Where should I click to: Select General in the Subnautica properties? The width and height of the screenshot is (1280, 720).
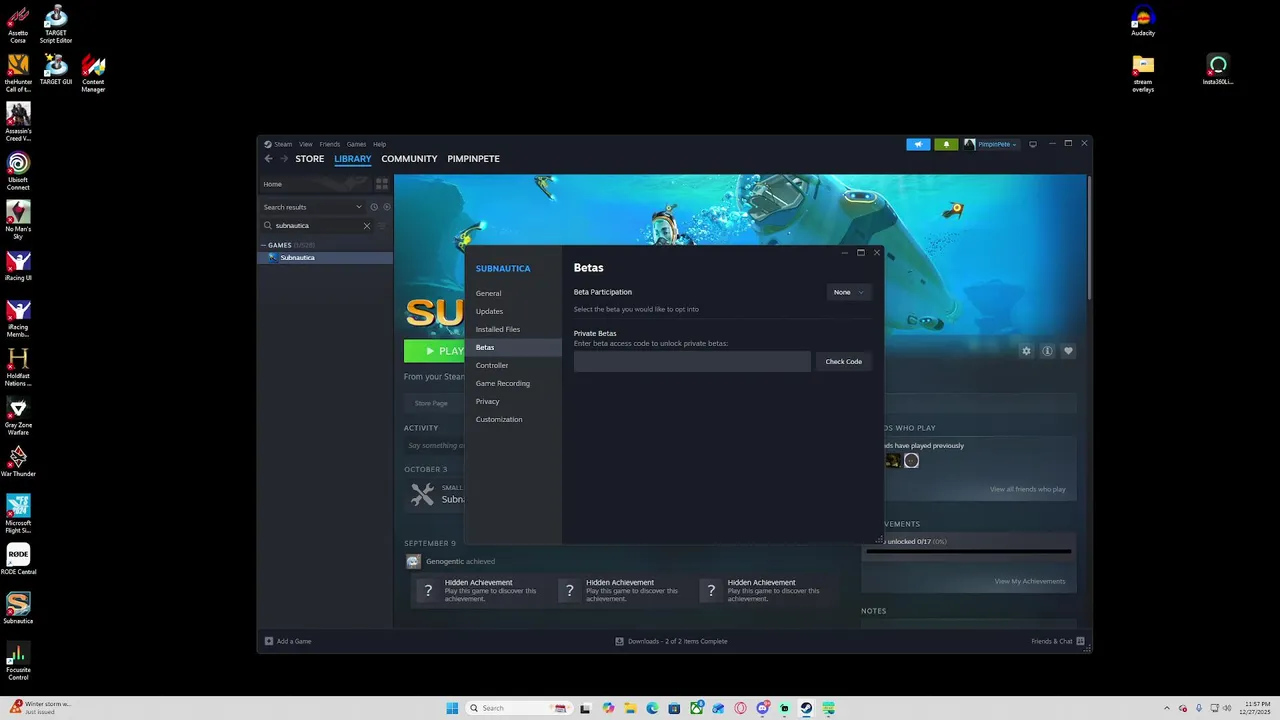[x=513, y=293]
